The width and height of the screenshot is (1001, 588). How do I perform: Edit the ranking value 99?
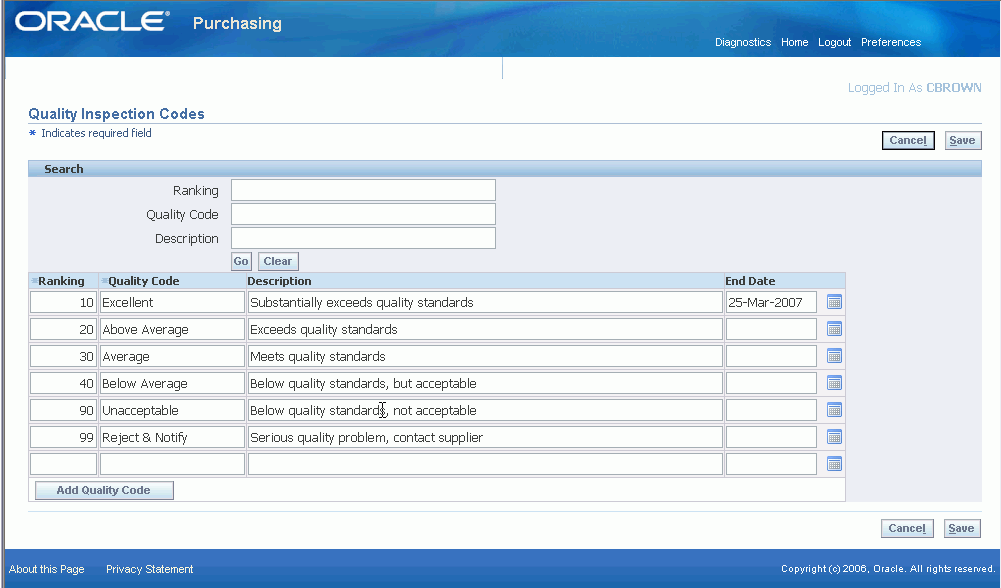coord(63,437)
